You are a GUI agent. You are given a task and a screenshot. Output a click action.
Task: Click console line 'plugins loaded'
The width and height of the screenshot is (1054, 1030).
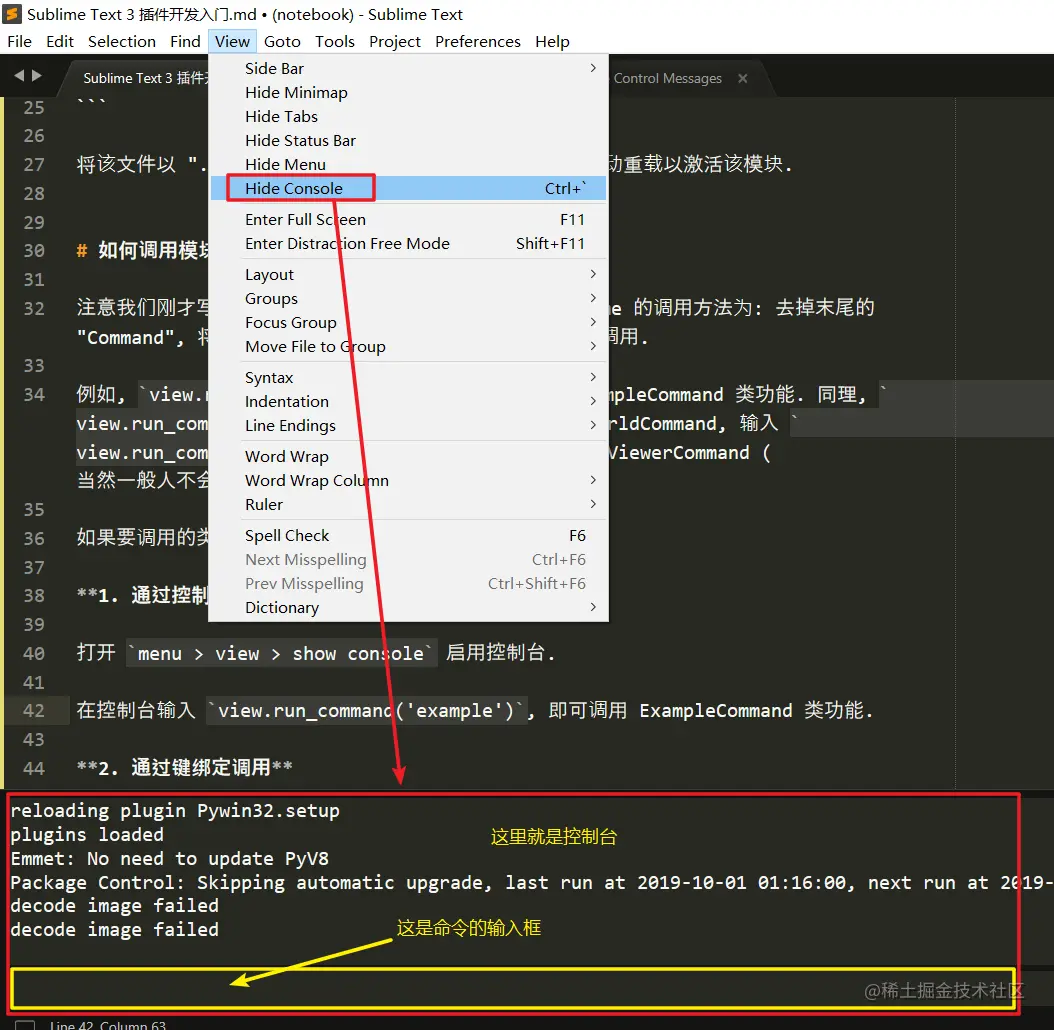(x=87, y=835)
